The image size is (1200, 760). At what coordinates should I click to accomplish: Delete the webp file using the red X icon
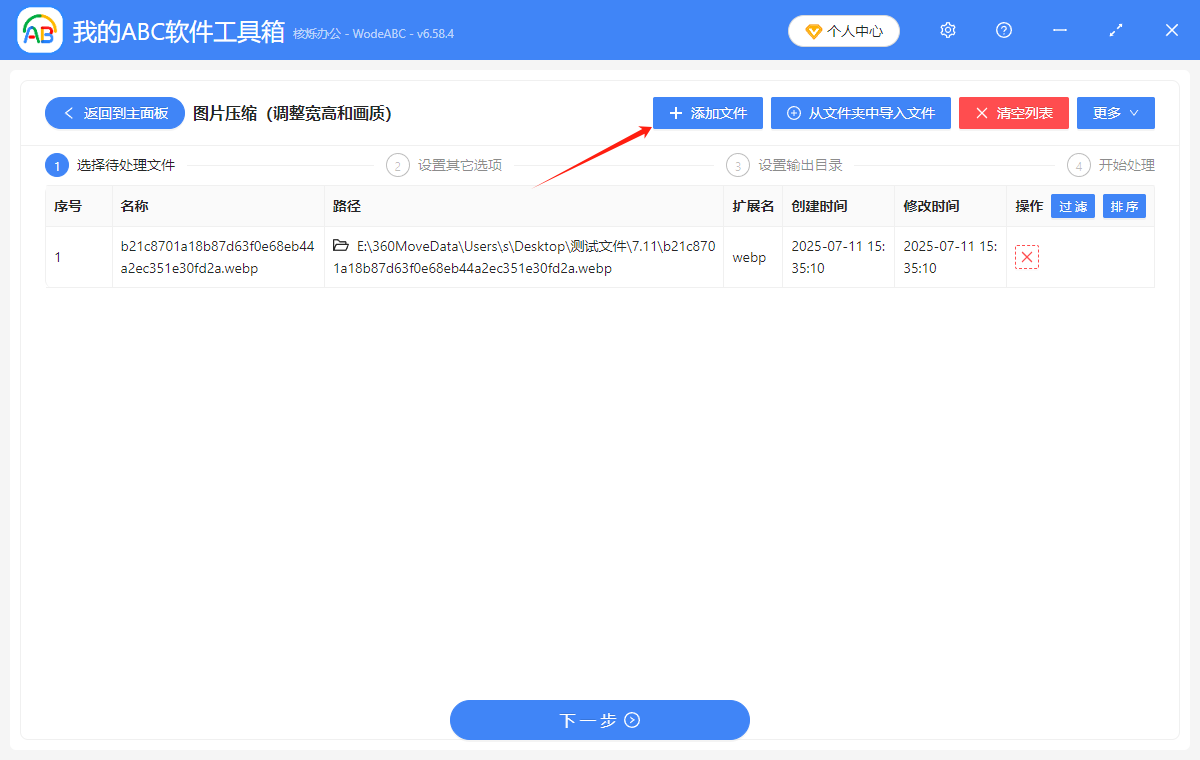(1026, 257)
